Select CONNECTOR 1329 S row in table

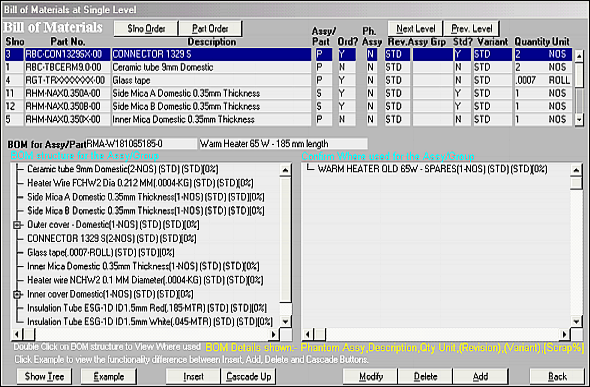click(289, 54)
